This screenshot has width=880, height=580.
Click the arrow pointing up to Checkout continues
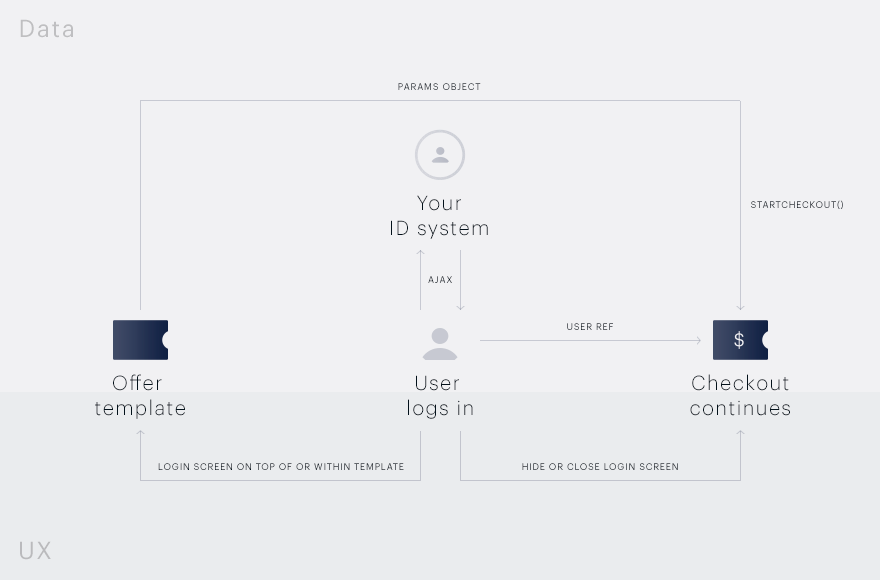(x=740, y=433)
